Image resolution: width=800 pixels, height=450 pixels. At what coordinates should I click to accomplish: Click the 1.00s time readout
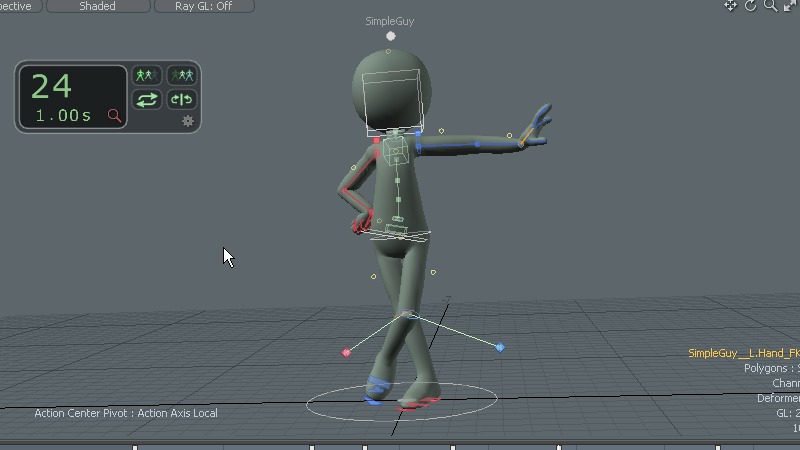click(x=62, y=116)
